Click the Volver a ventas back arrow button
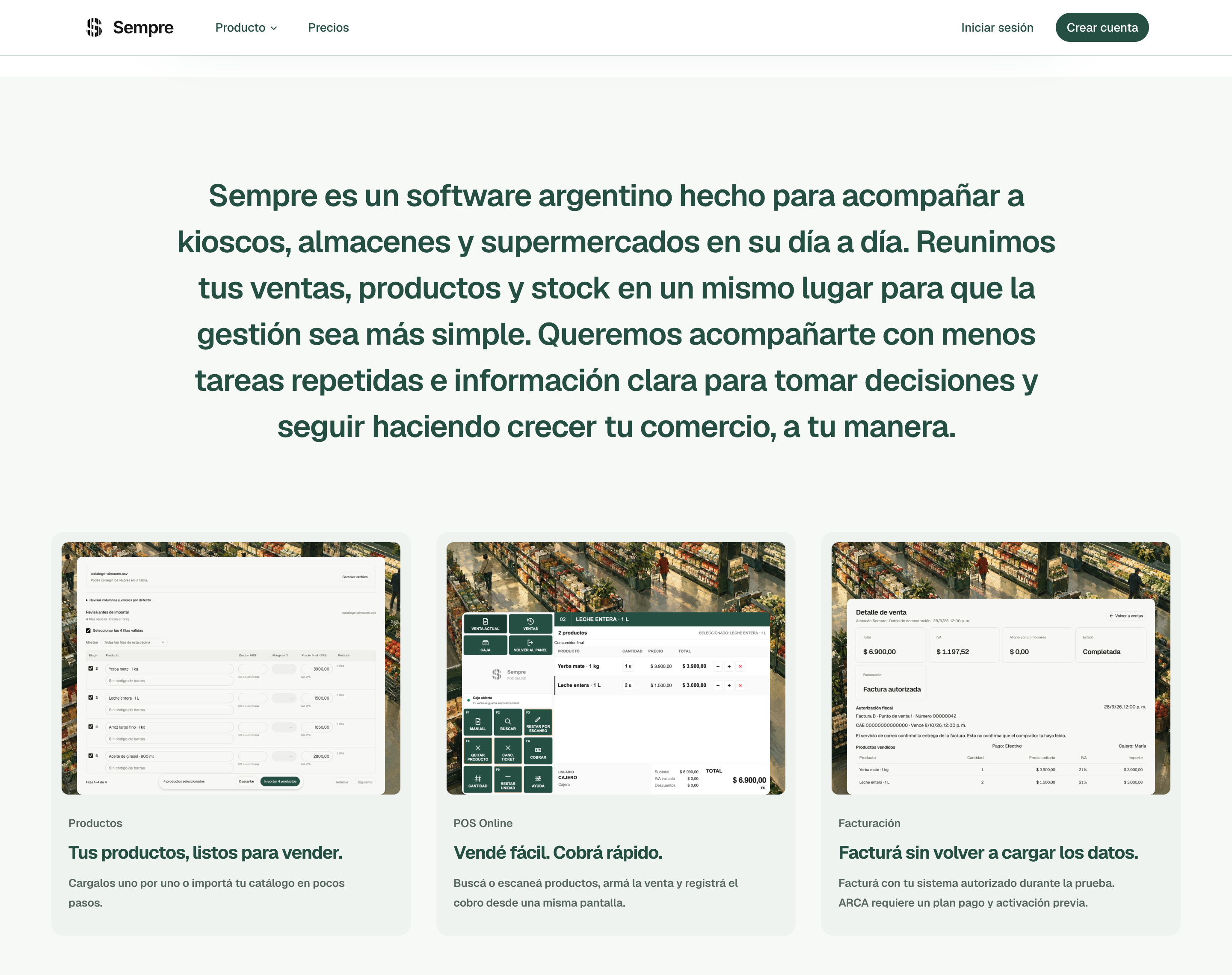This screenshot has height=975, width=1232. coord(1126,616)
